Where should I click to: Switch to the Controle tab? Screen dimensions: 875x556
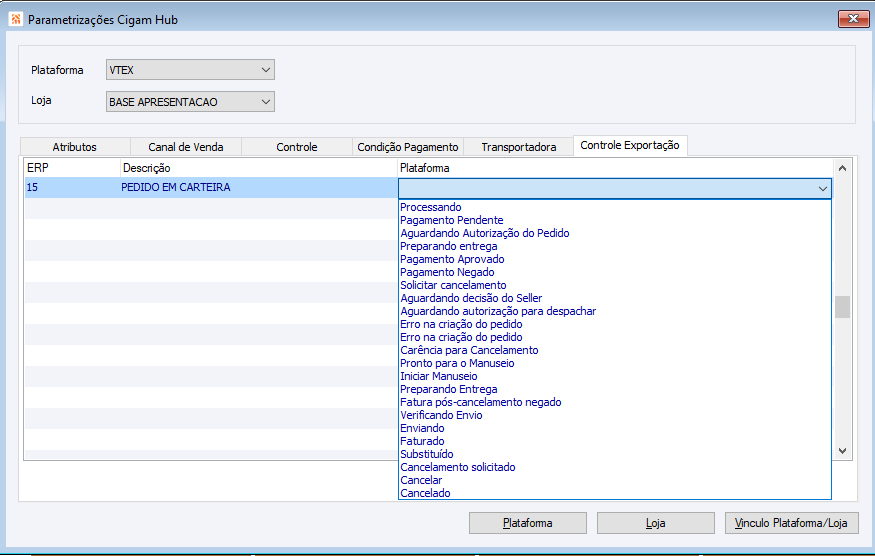coord(297,147)
